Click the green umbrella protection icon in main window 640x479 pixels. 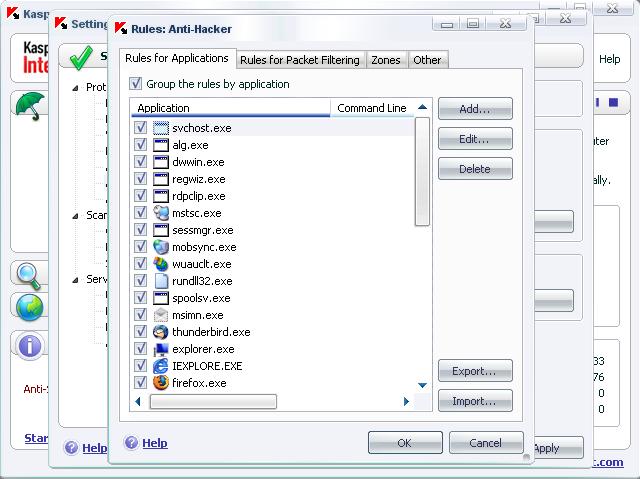click(x=31, y=106)
